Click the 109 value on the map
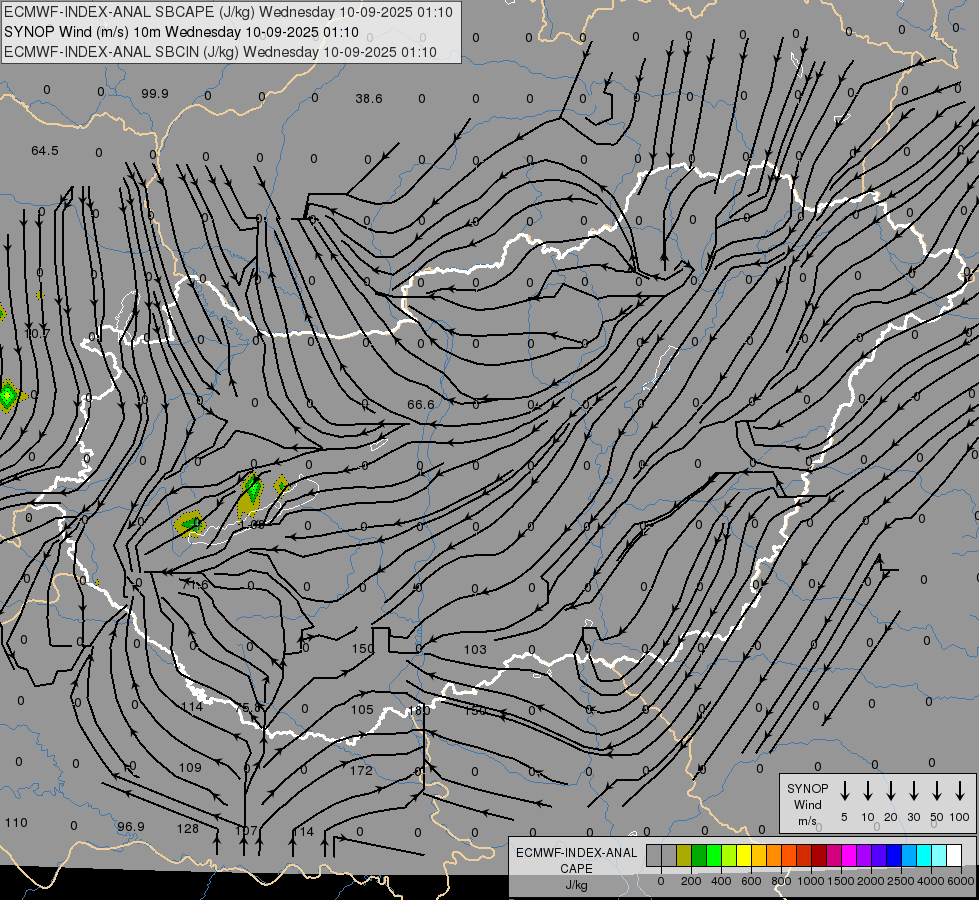Viewport: 979px width, 900px height. point(190,768)
